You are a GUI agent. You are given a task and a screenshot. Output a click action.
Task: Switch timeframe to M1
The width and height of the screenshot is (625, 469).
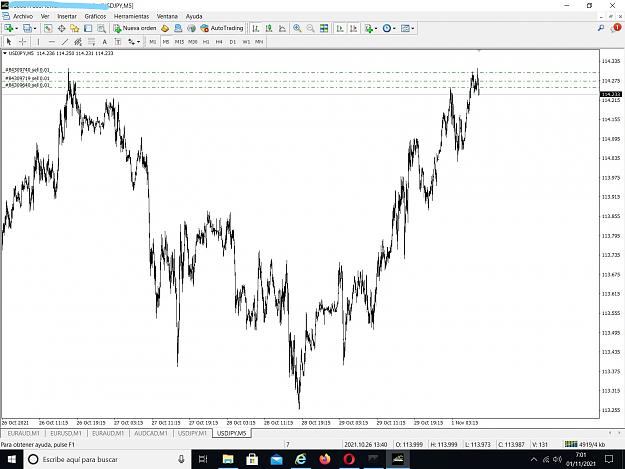pyautogui.click(x=153, y=41)
